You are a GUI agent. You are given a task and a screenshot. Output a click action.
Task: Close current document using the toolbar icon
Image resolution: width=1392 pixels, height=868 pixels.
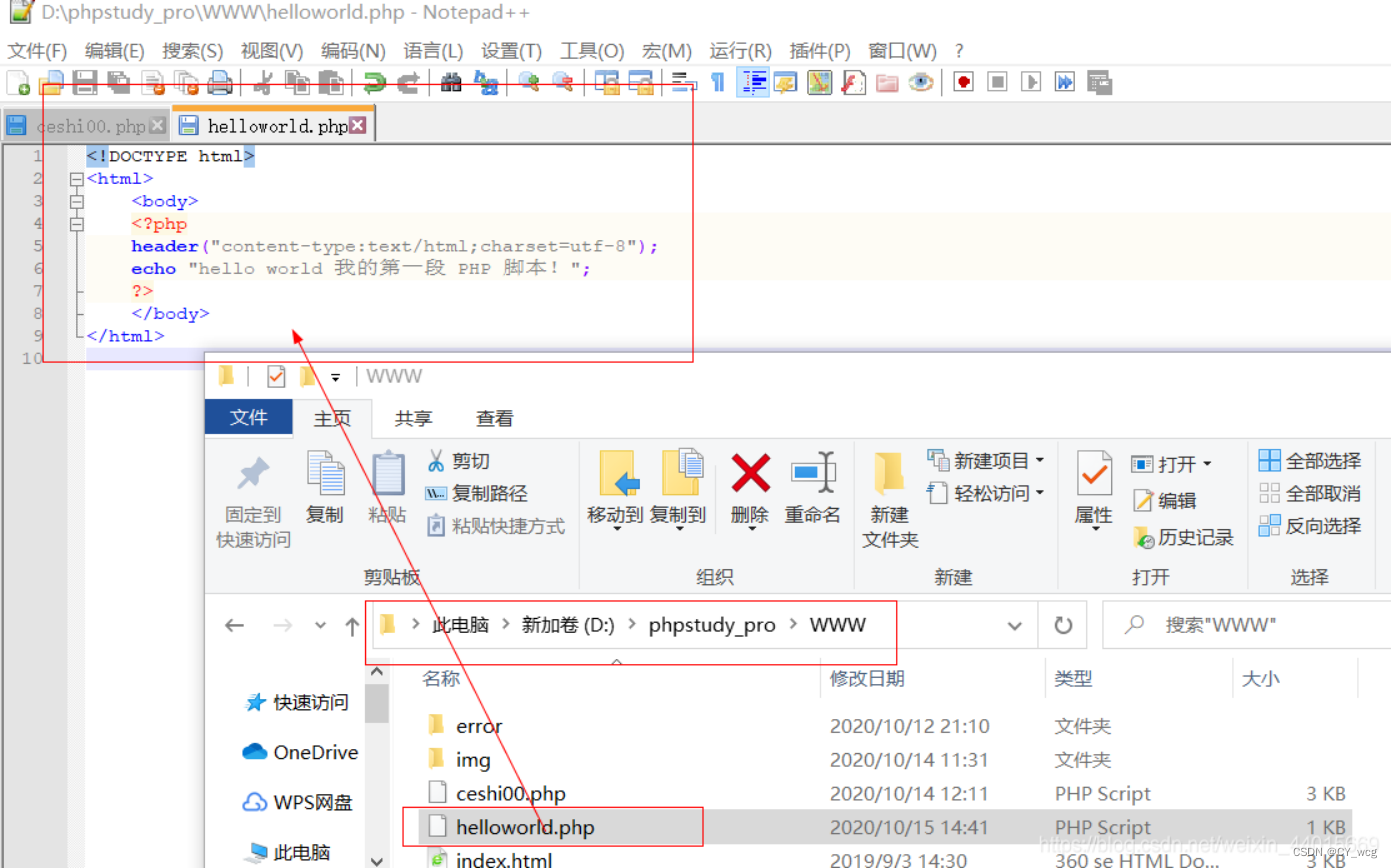point(152,83)
